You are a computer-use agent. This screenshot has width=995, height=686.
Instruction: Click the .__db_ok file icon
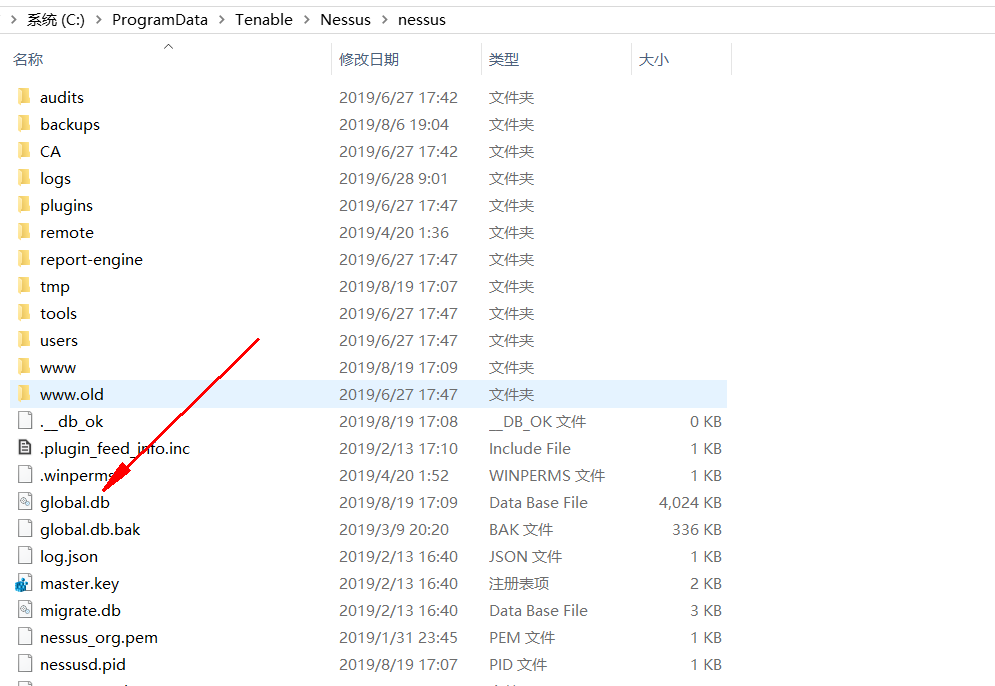tap(25, 420)
